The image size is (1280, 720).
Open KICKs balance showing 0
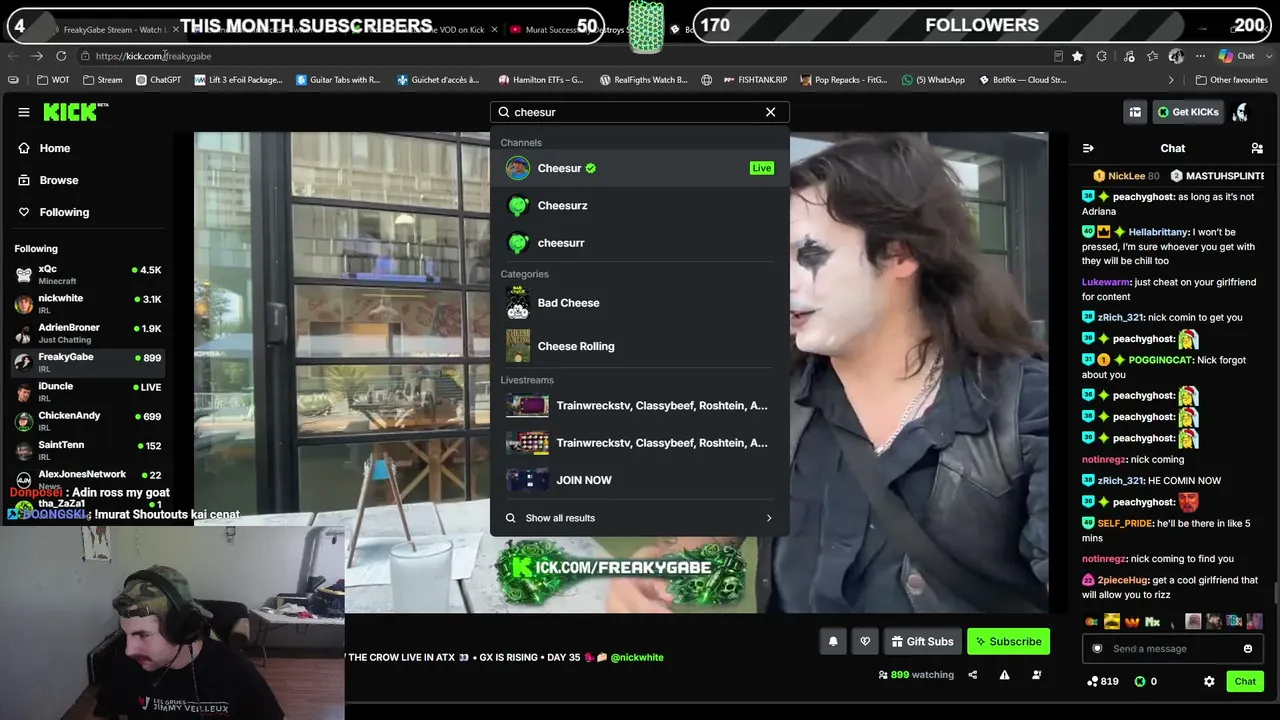click(1146, 681)
